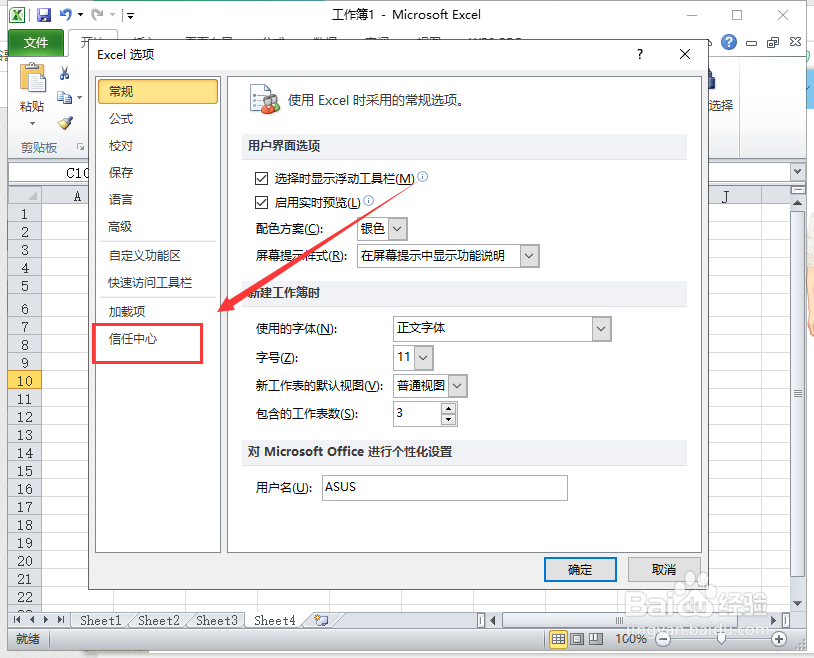Image resolution: width=814 pixels, height=658 pixels.
Task: Close the Excel 选项 dialog
Action: point(685,54)
